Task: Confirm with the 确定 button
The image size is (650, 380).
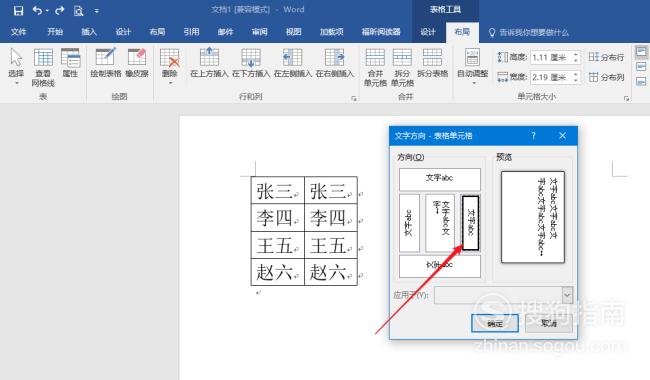Action: point(495,323)
